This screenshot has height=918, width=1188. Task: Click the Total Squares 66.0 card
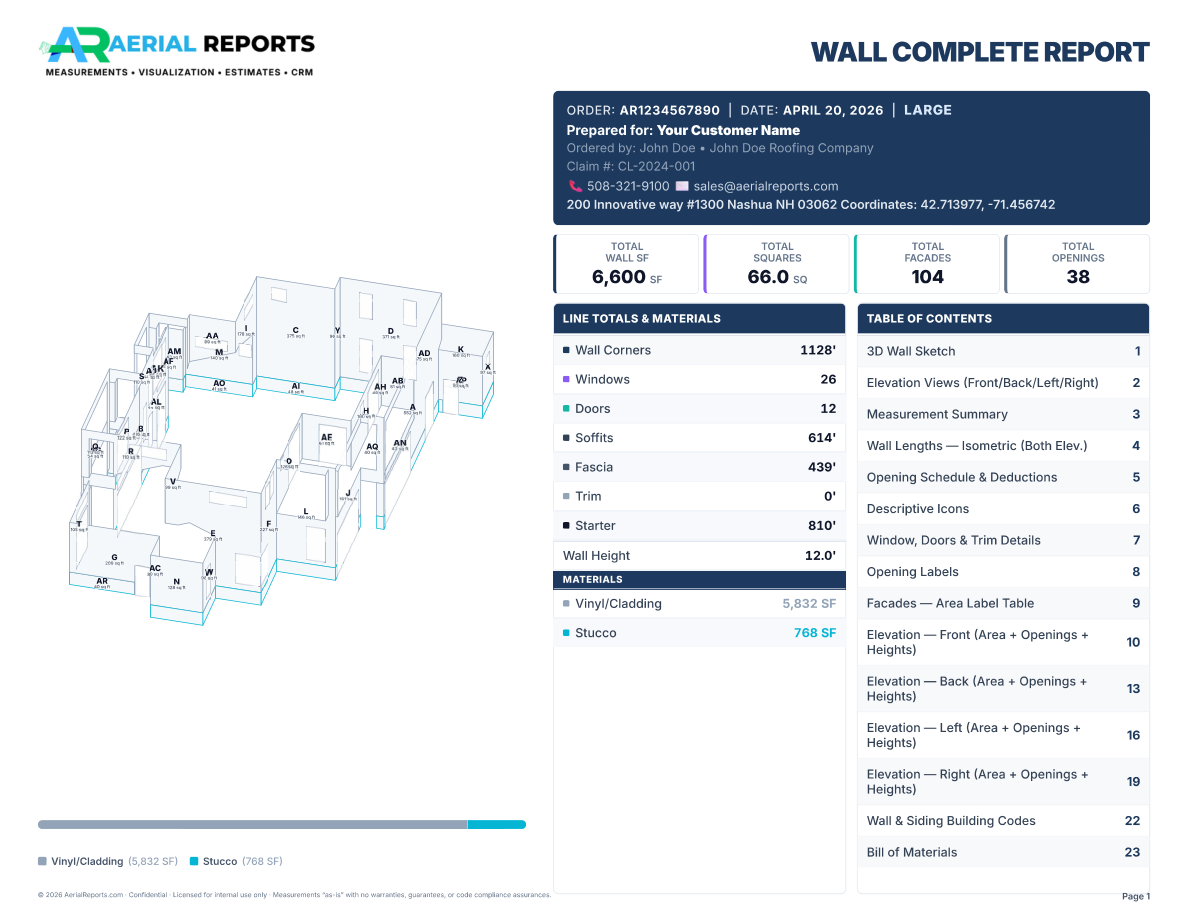point(777,264)
